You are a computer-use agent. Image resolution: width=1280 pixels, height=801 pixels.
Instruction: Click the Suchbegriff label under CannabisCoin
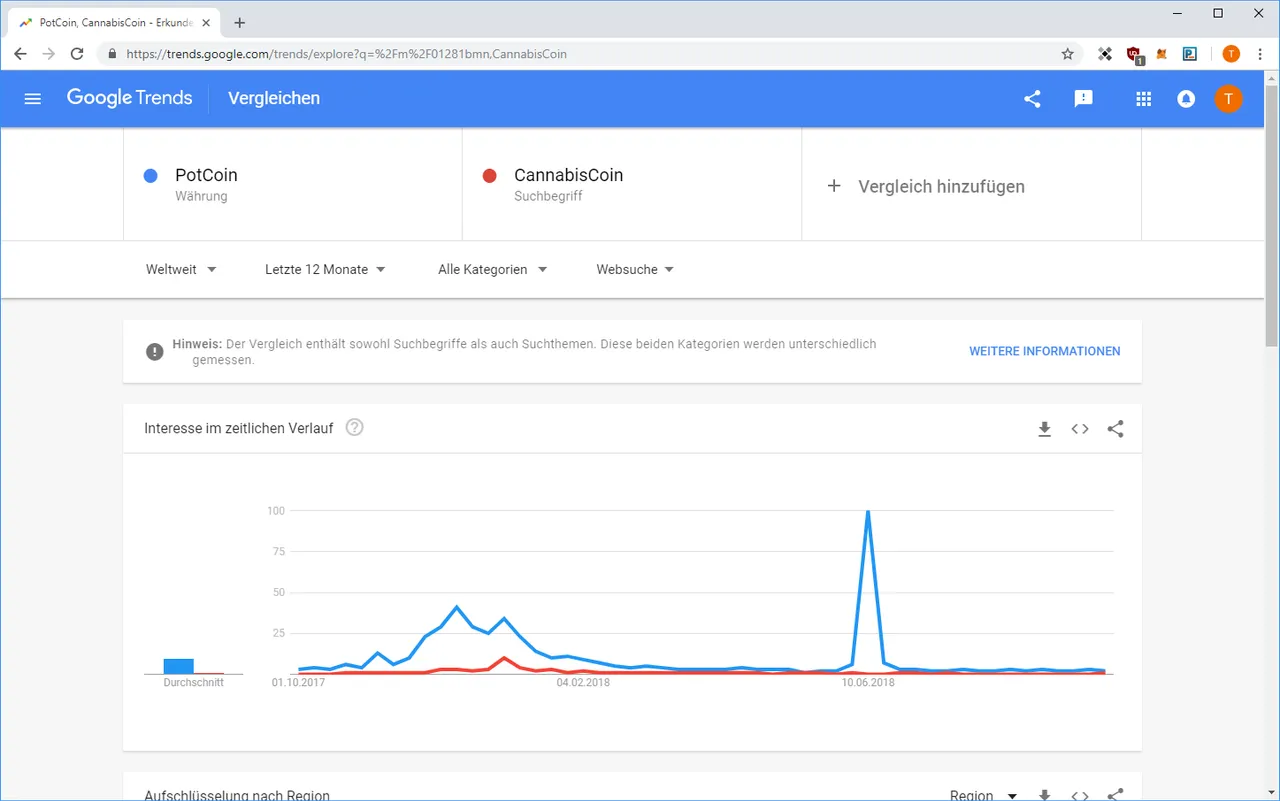tap(548, 196)
